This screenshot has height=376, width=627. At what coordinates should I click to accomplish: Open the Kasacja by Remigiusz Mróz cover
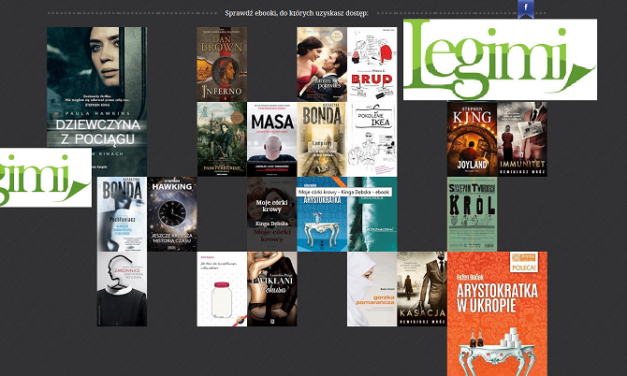pos(422,289)
